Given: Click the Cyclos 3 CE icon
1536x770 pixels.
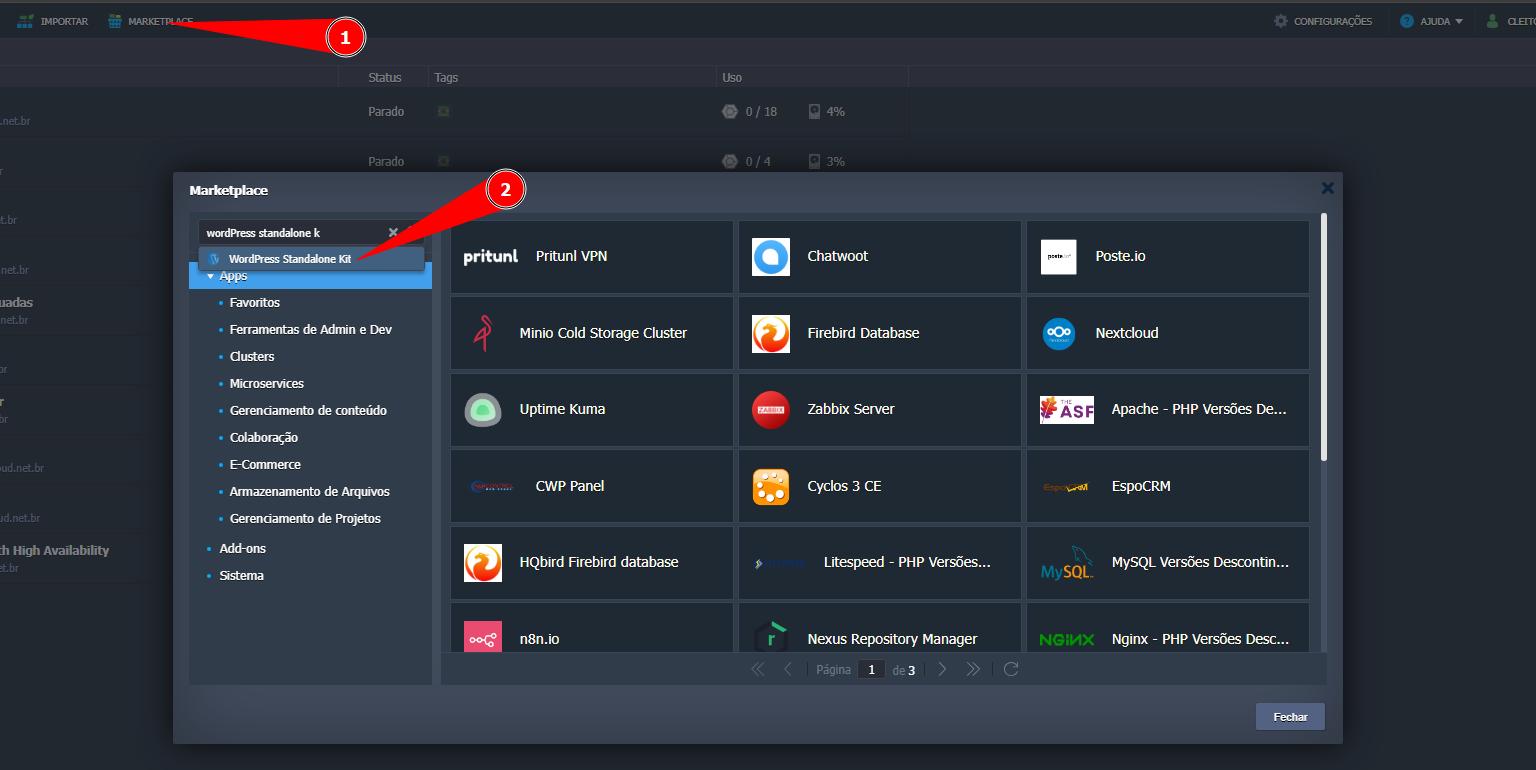Looking at the screenshot, I should point(770,487).
